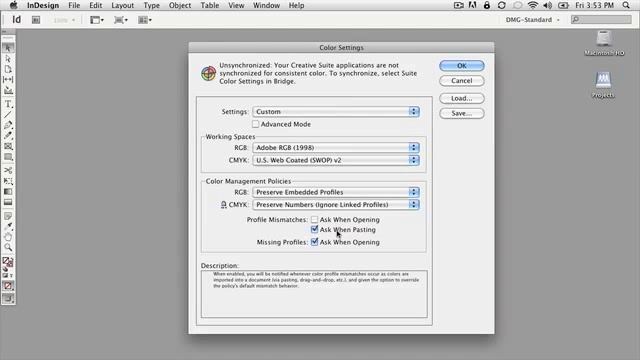The image size is (640, 360).
Task: Open Working Spaces RGB dropdown Adobe RGB
Action: coord(336,148)
